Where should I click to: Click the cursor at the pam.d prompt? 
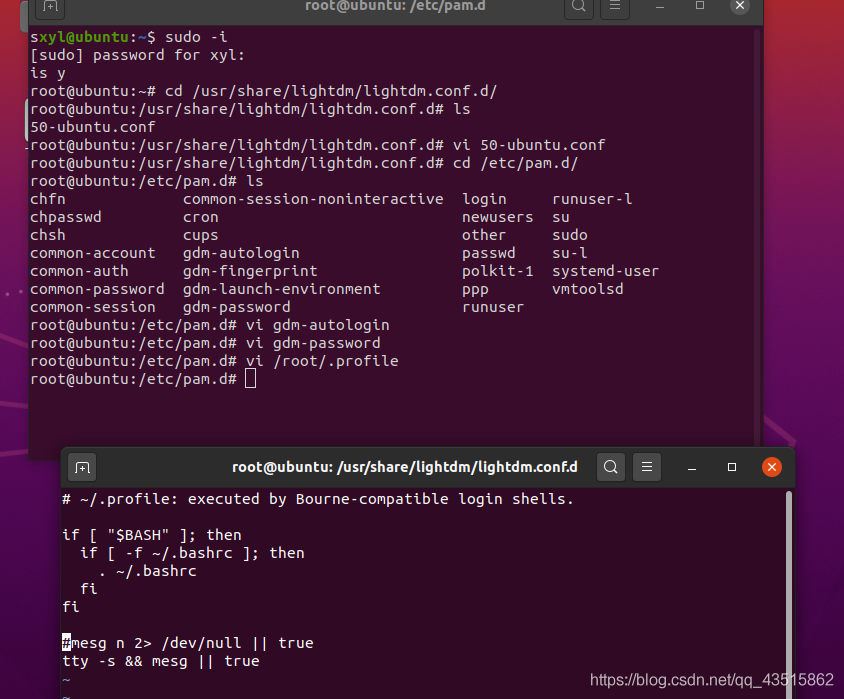tap(250, 379)
